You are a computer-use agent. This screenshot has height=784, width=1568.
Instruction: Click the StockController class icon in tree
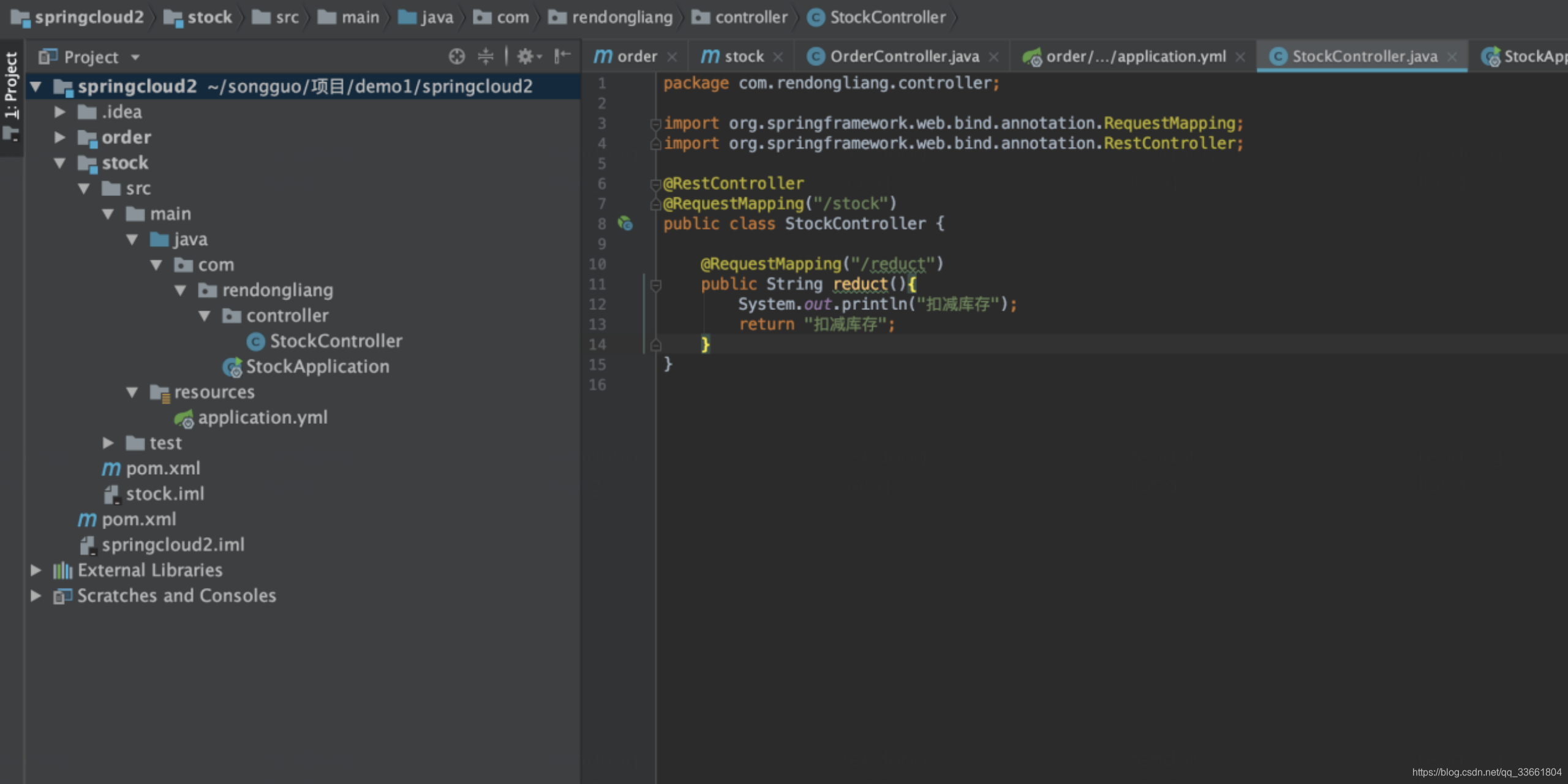255,341
